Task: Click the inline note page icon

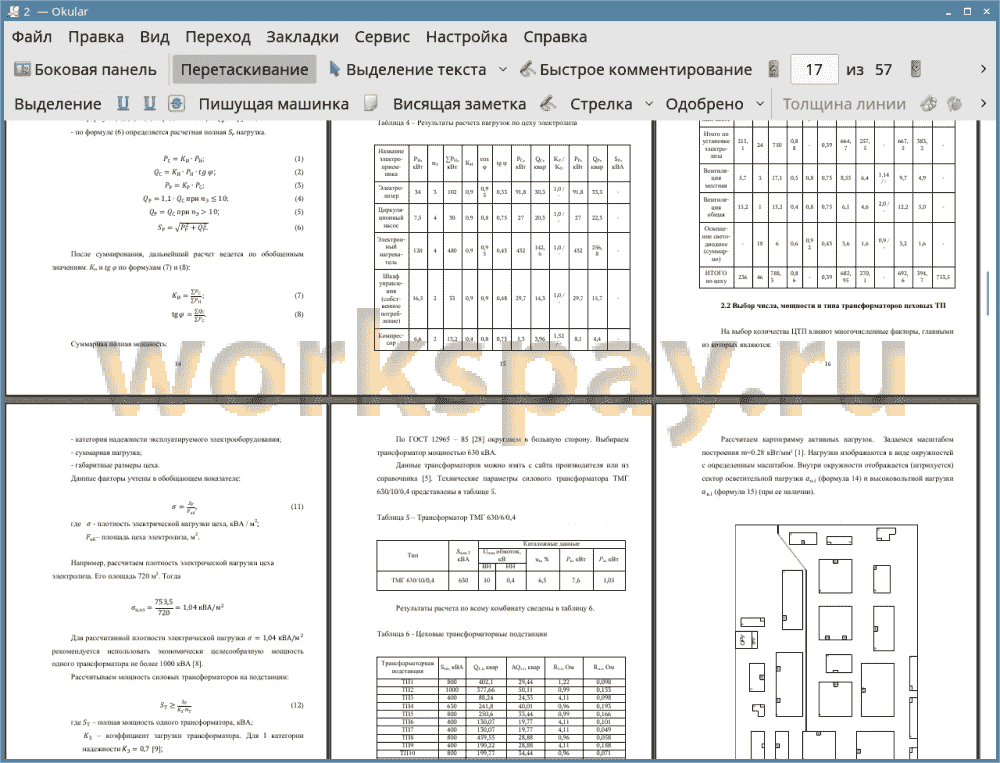Action: [371, 103]
